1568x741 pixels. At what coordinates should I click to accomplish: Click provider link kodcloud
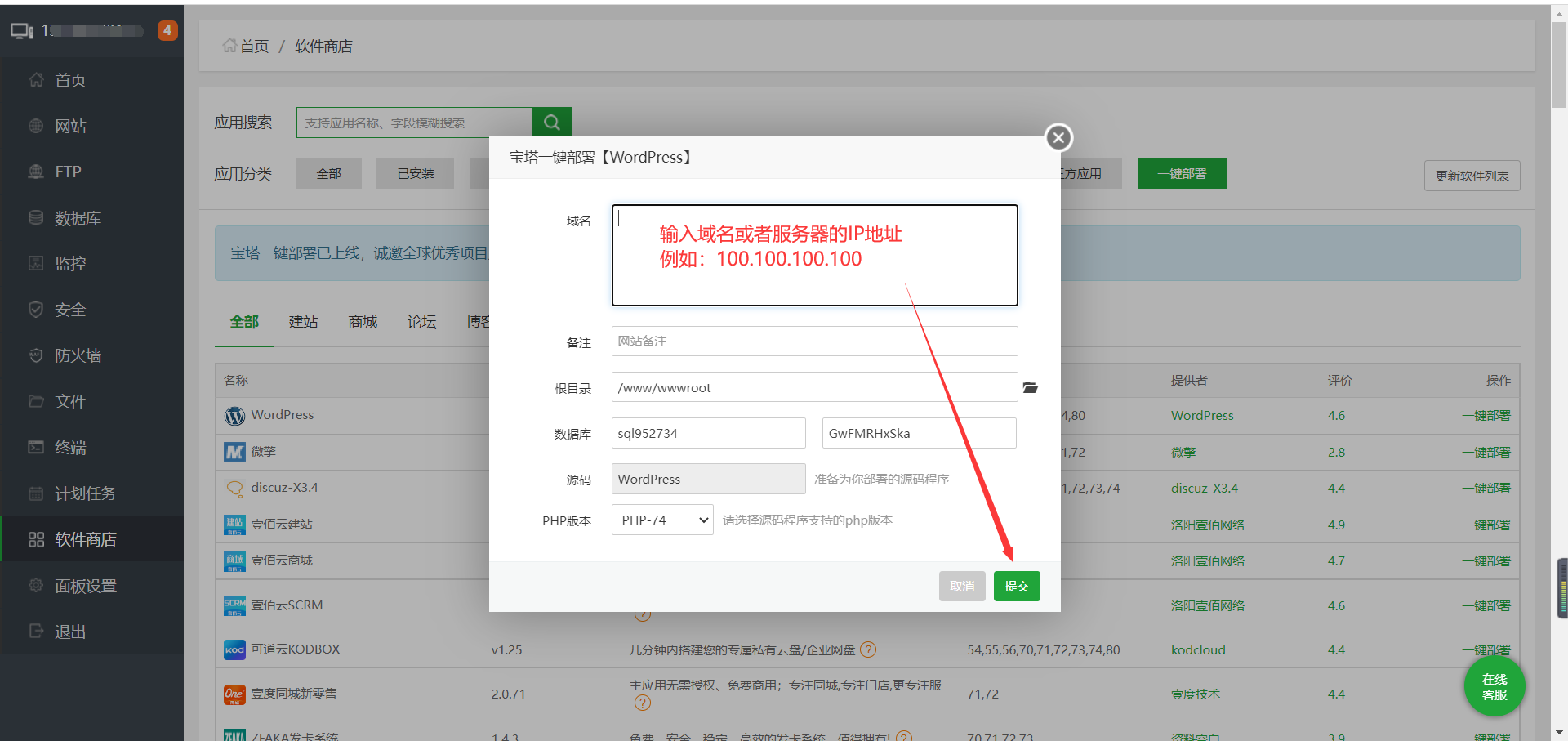pyautogui.click(x=1198, y=649)
